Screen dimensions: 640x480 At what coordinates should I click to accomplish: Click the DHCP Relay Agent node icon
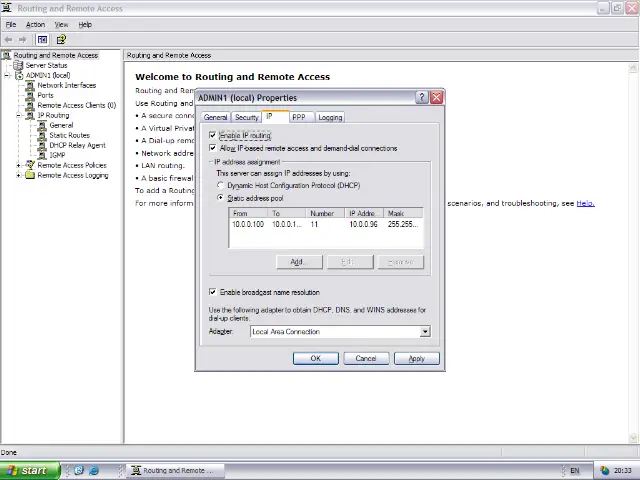[x=42, y=145]
